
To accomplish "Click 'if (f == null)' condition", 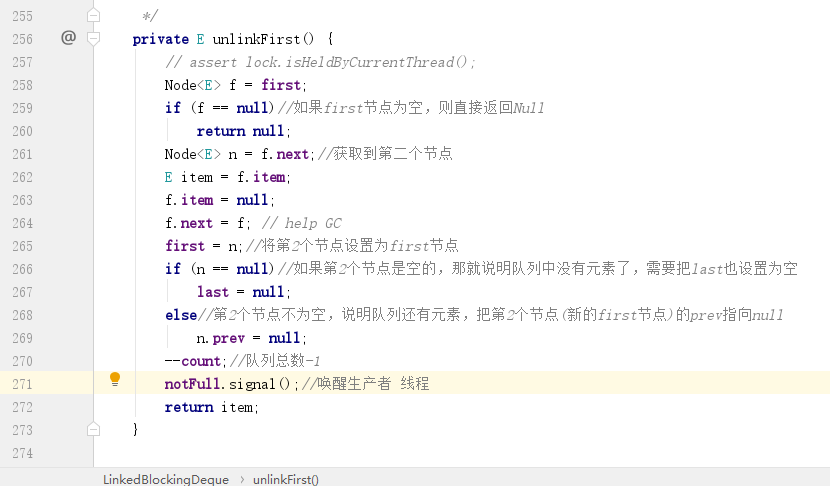I will pyautogui.click(x=219, y=108).
